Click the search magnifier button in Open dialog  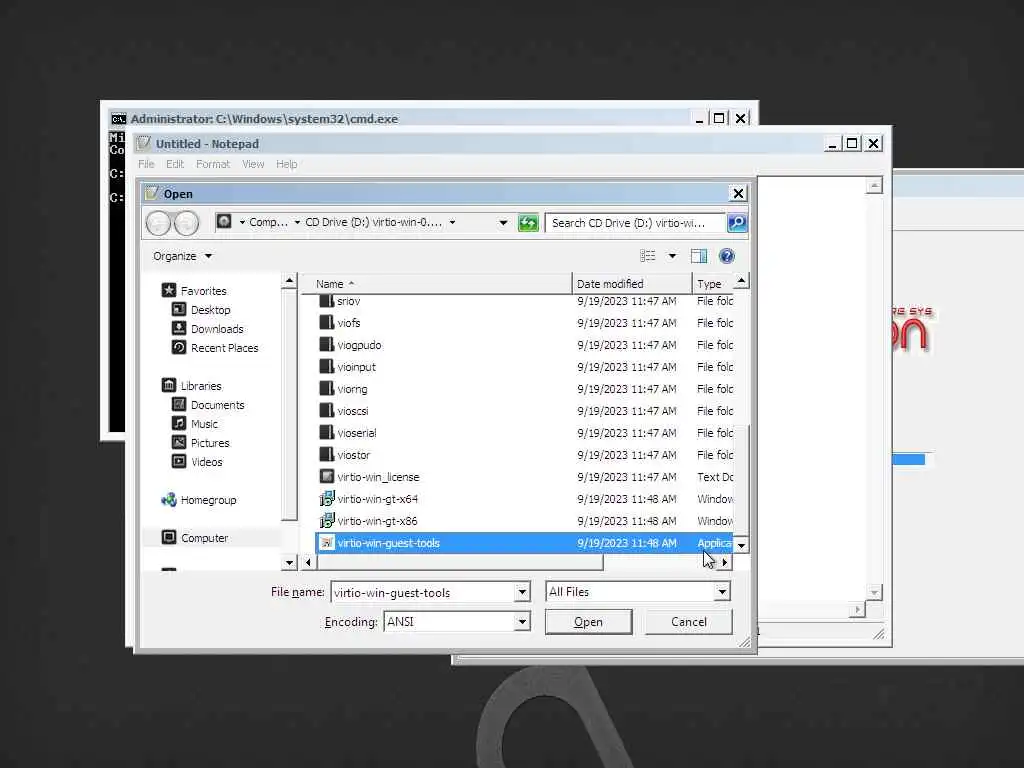point(737,223)
